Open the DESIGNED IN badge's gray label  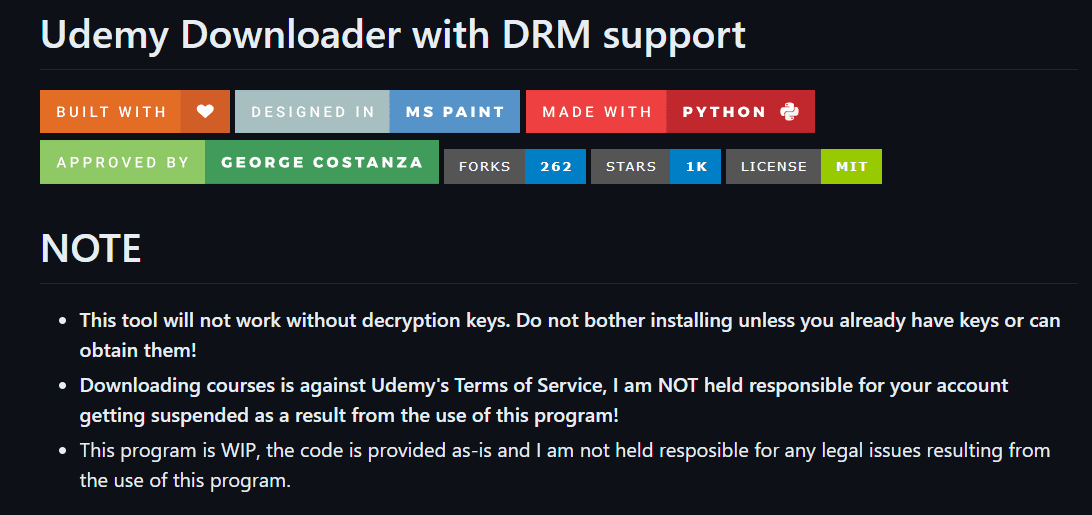(313, 112)
